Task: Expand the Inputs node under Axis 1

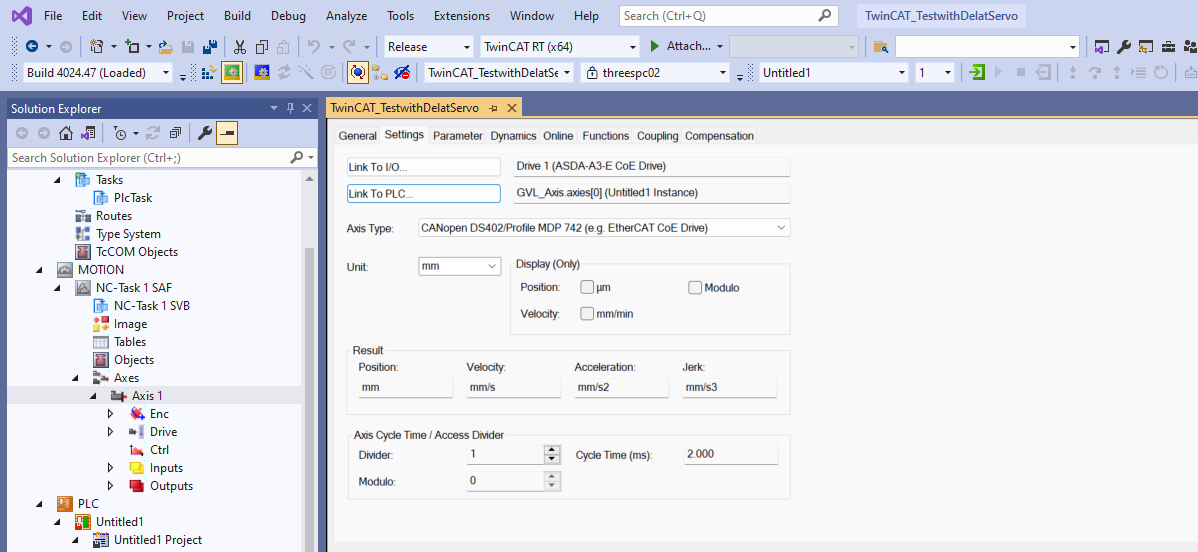Action: tap(112, 468)
